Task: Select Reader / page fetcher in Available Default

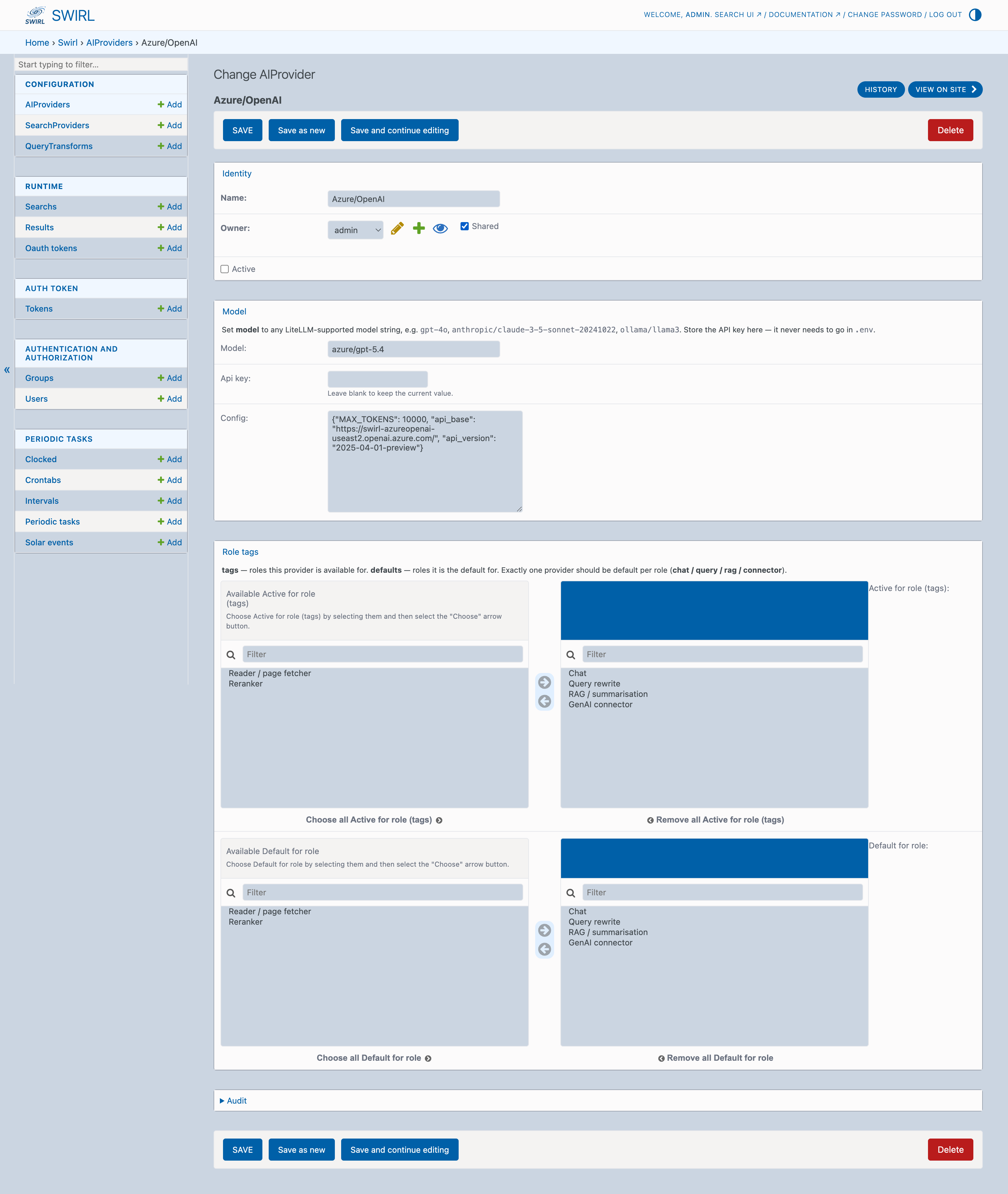Action: tap(270, 912)
